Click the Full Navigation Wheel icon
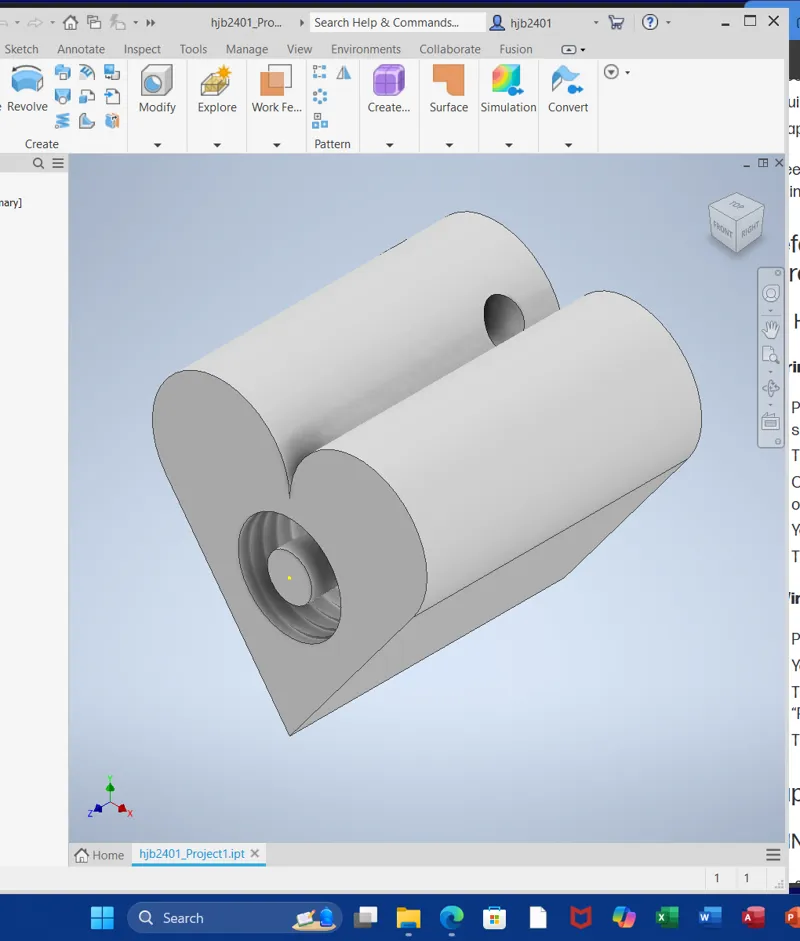 point(771,293)
